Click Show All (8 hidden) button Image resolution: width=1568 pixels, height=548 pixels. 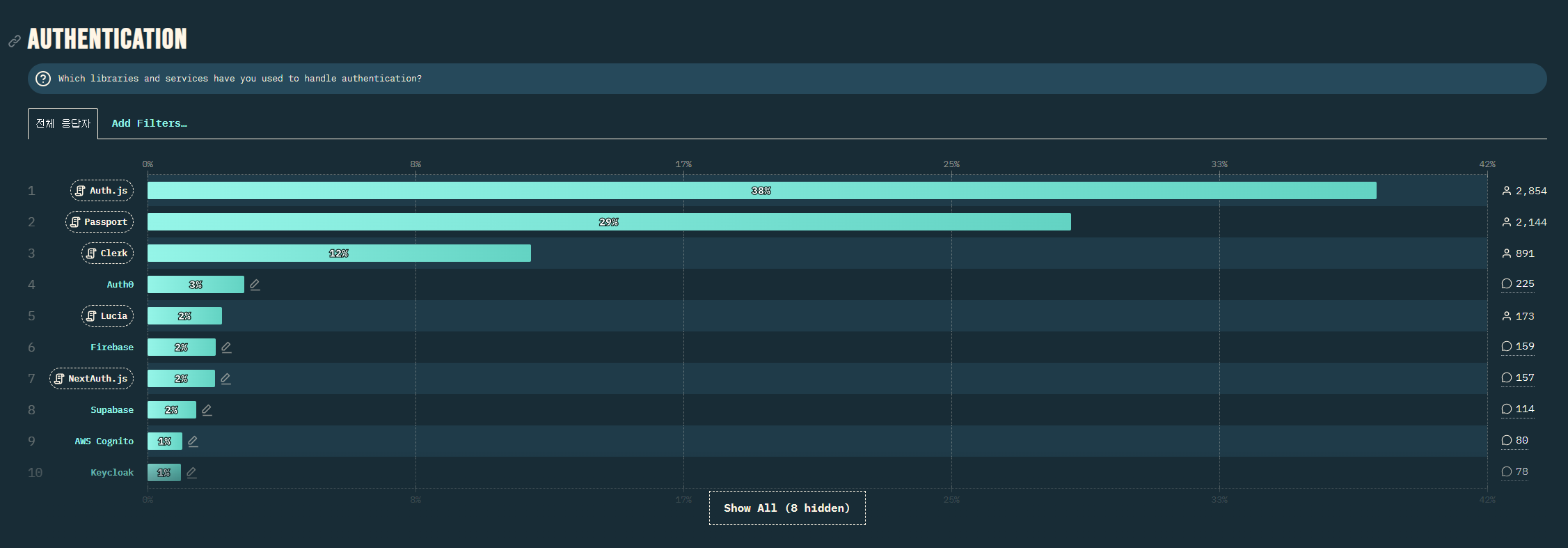(x=787, y=508)
